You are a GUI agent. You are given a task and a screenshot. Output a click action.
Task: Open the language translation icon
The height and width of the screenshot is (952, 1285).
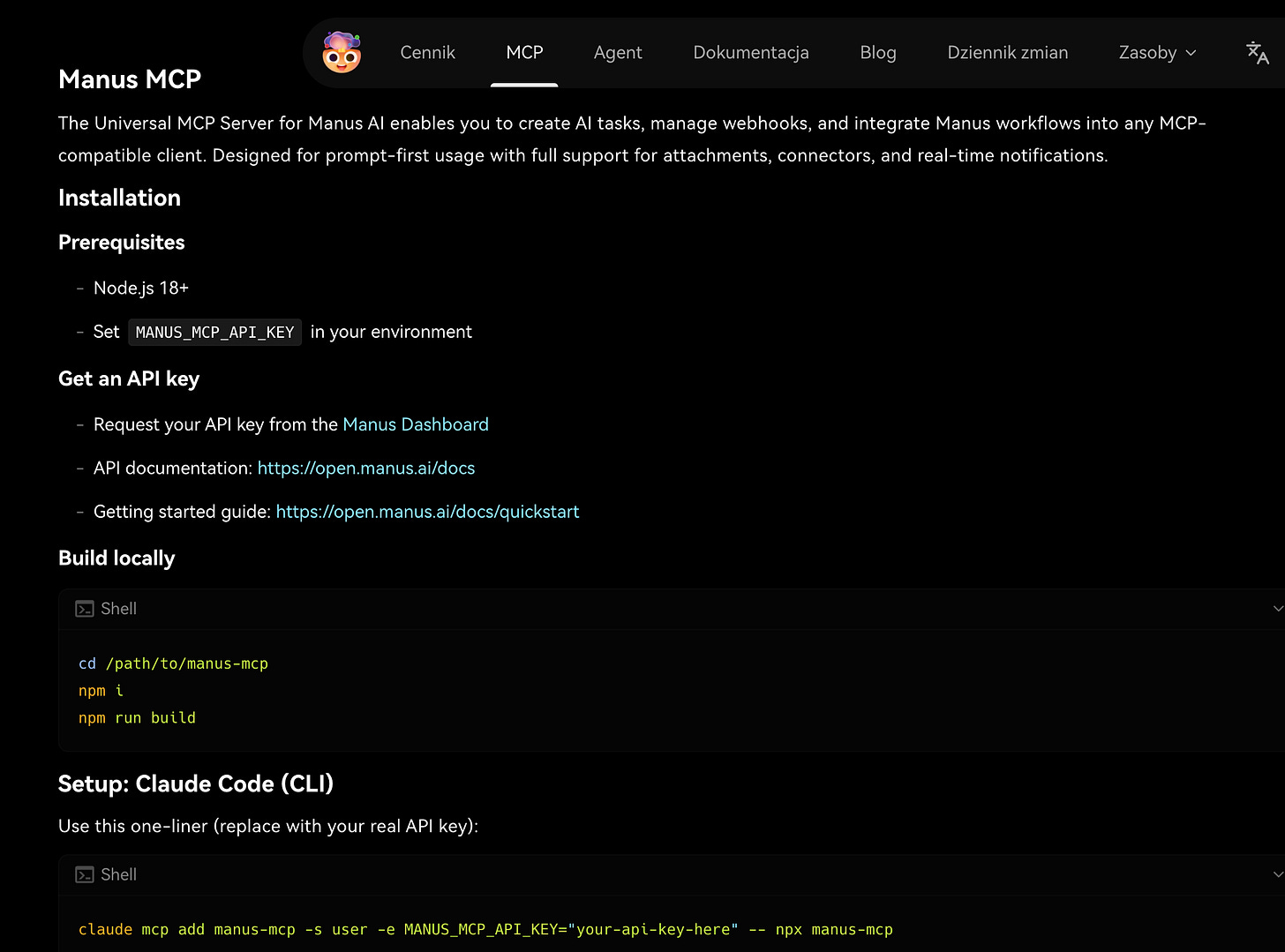pos(1257,53)
